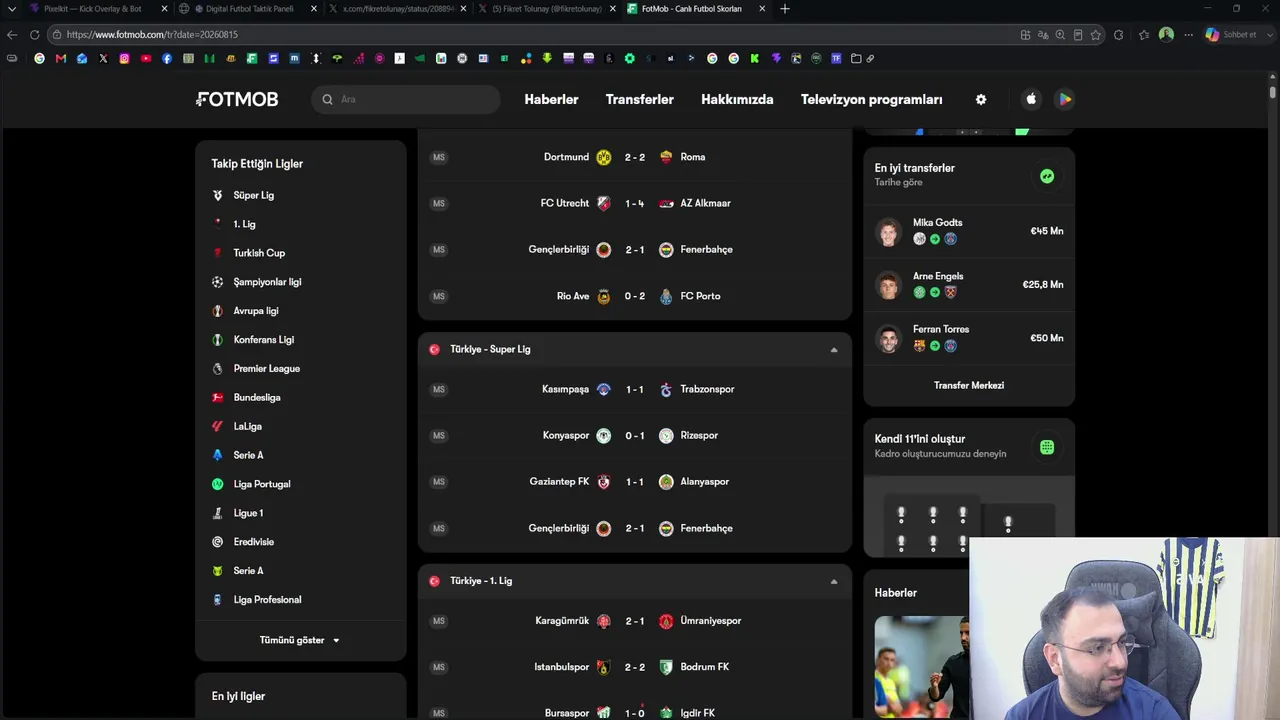Screen dimensions: 1280x720
Task: Go back with browser back arrow
Action: tap(12, 34)
